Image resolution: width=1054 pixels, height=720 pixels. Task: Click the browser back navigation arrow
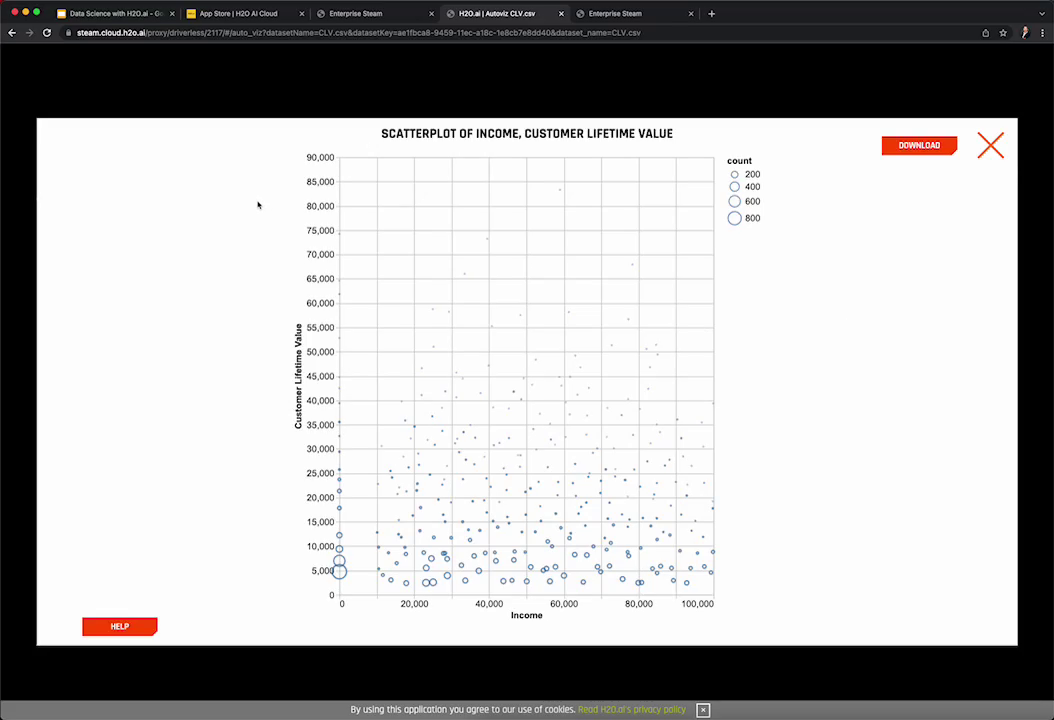(x=11, y=32)
